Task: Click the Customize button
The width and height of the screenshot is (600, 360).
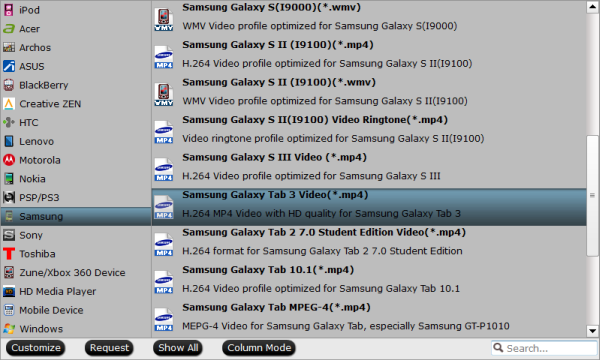Action: click(36, 348)
